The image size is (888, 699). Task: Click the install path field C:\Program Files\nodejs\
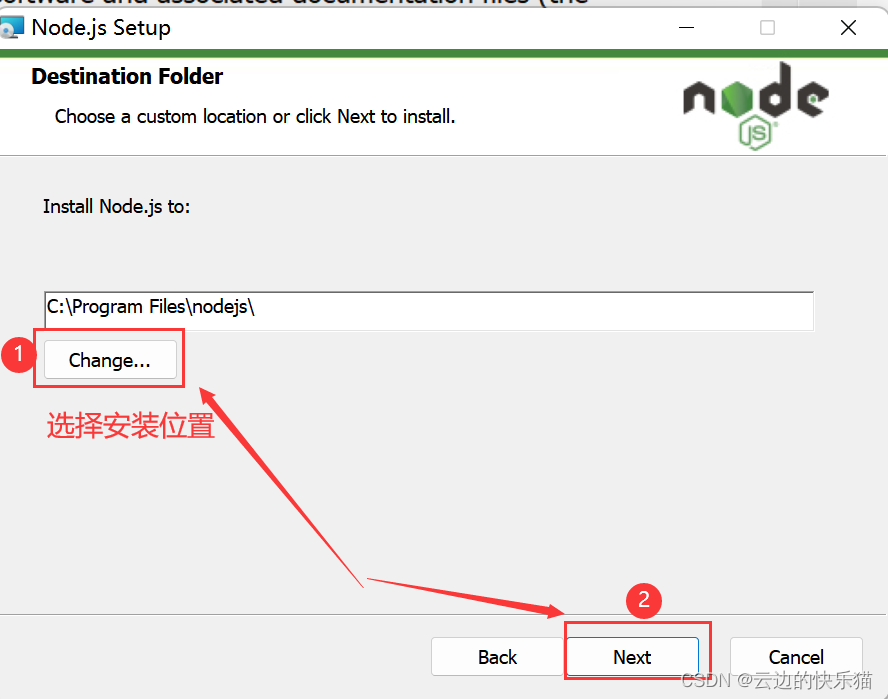(429, 310)
